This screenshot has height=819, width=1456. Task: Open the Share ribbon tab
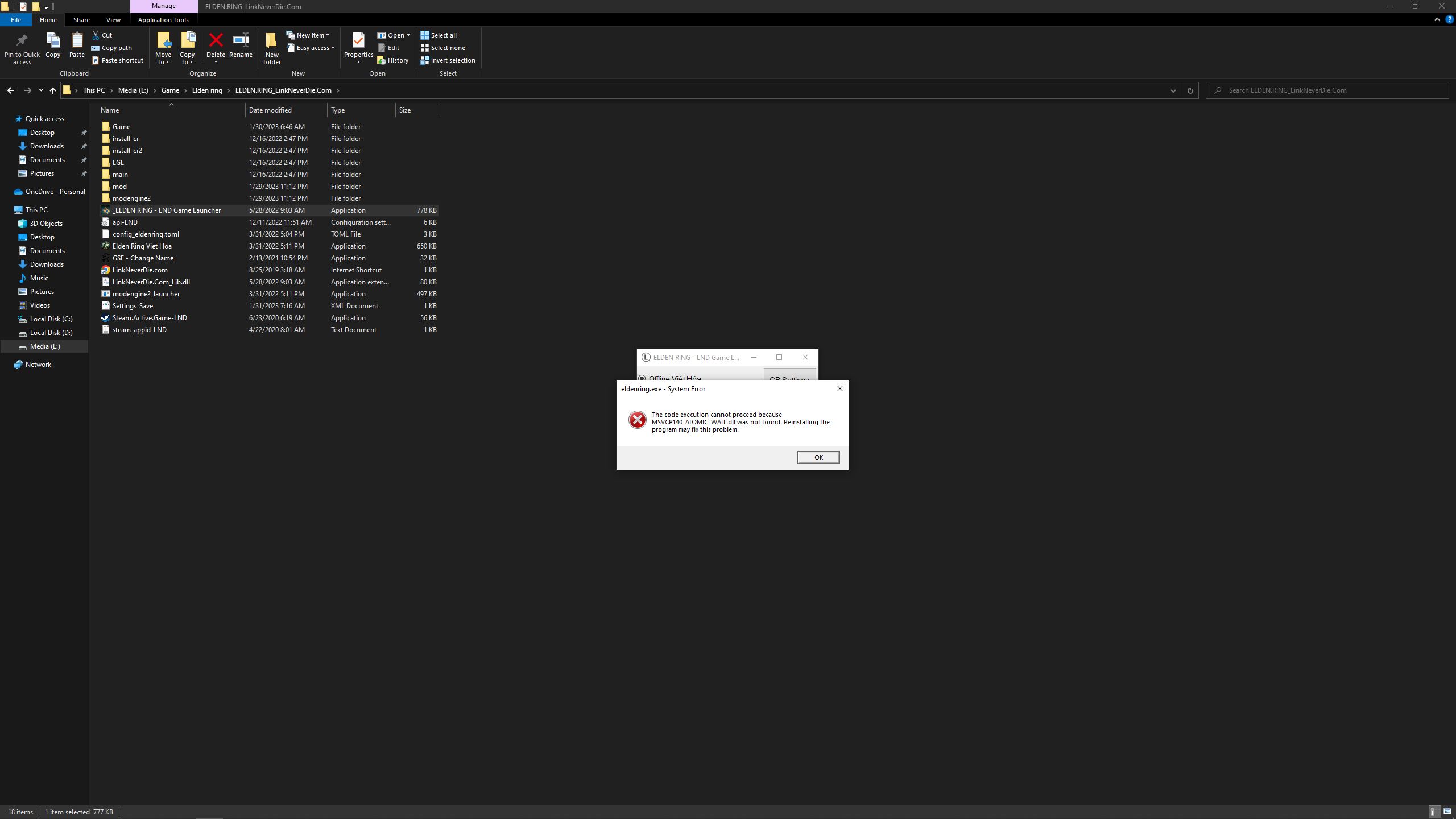pos(81,20)
